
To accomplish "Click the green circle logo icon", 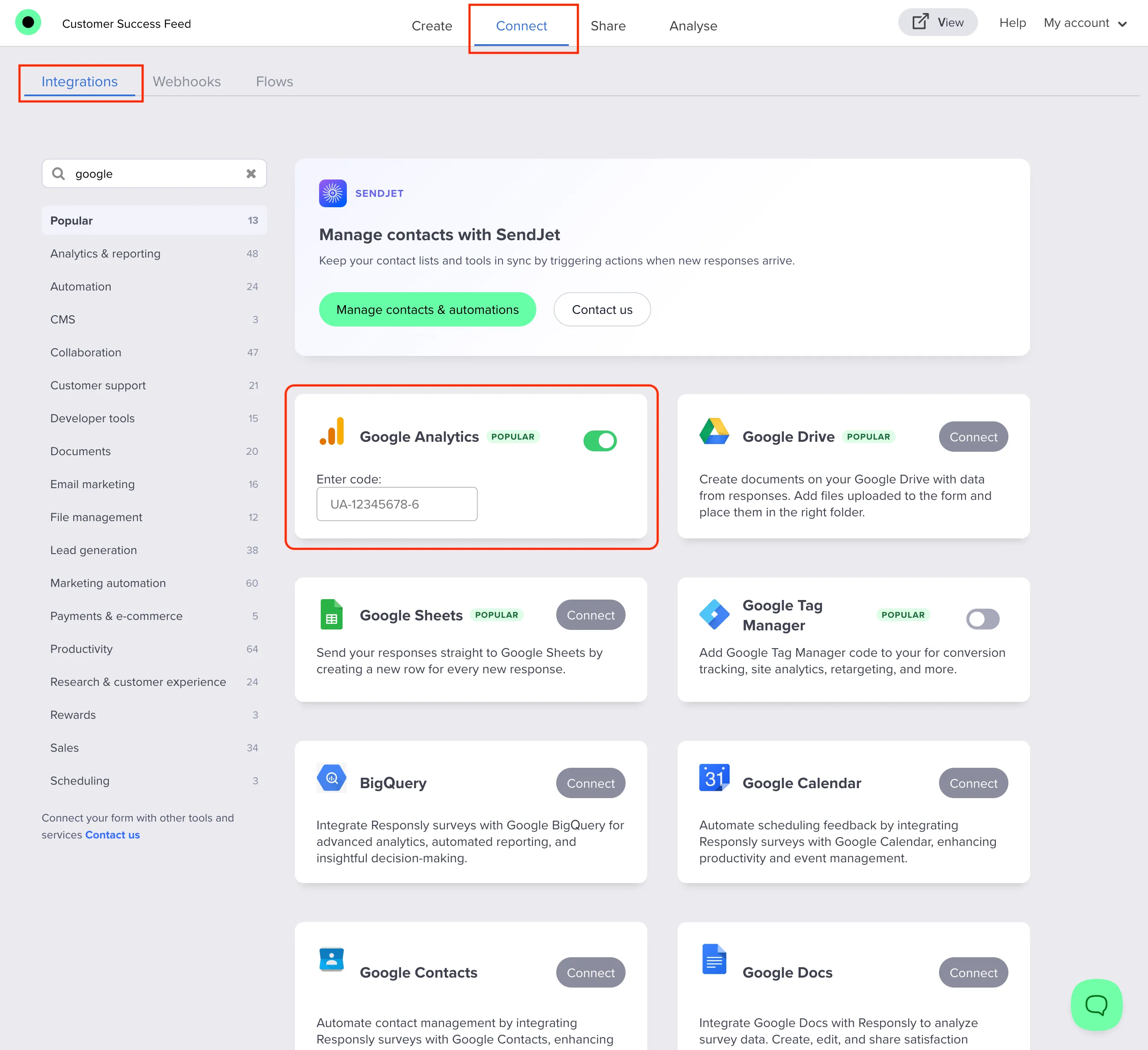I will (x=28, y=23).
